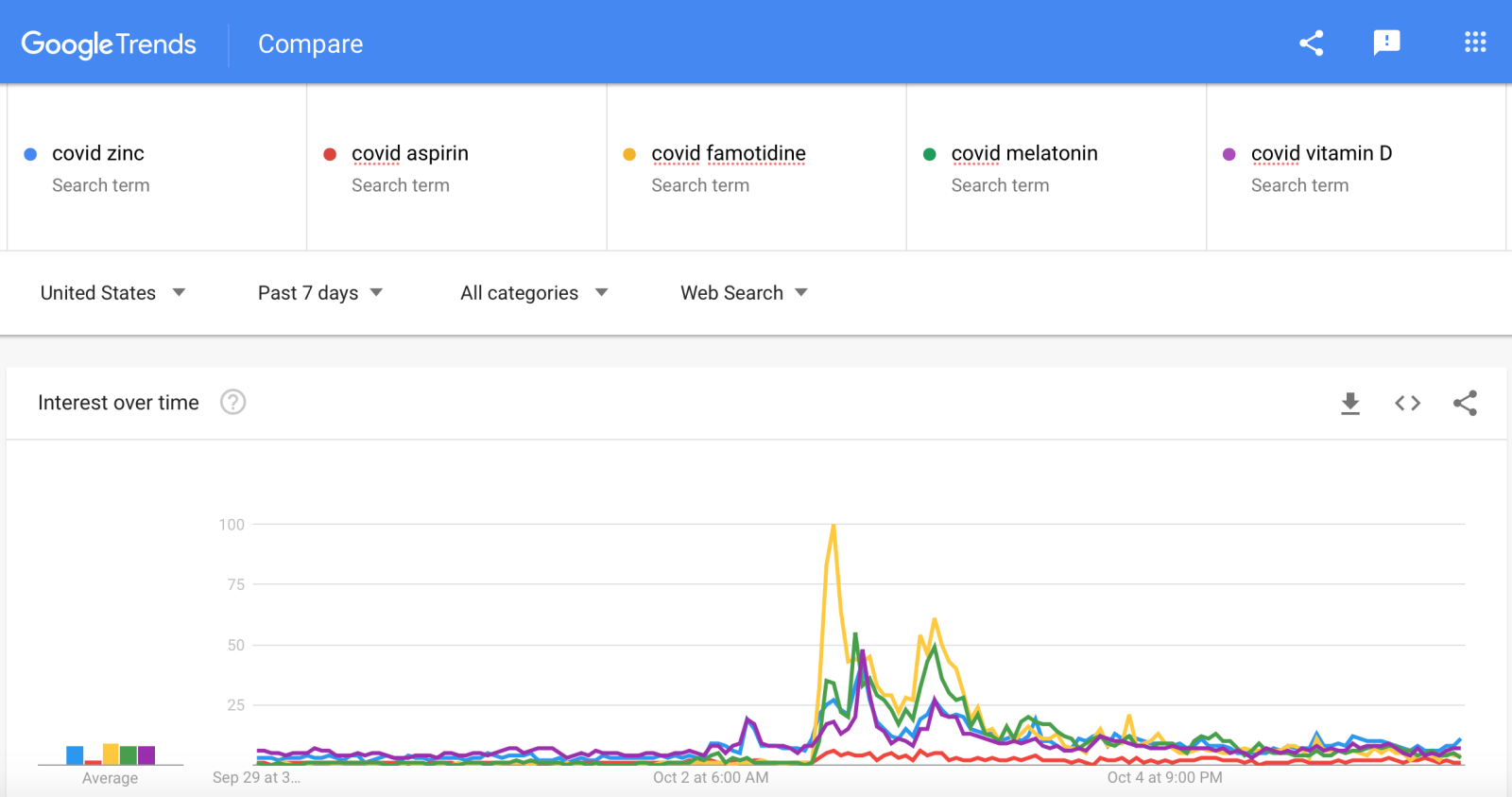Download the Interest over time CSV

coord(1350,404)
